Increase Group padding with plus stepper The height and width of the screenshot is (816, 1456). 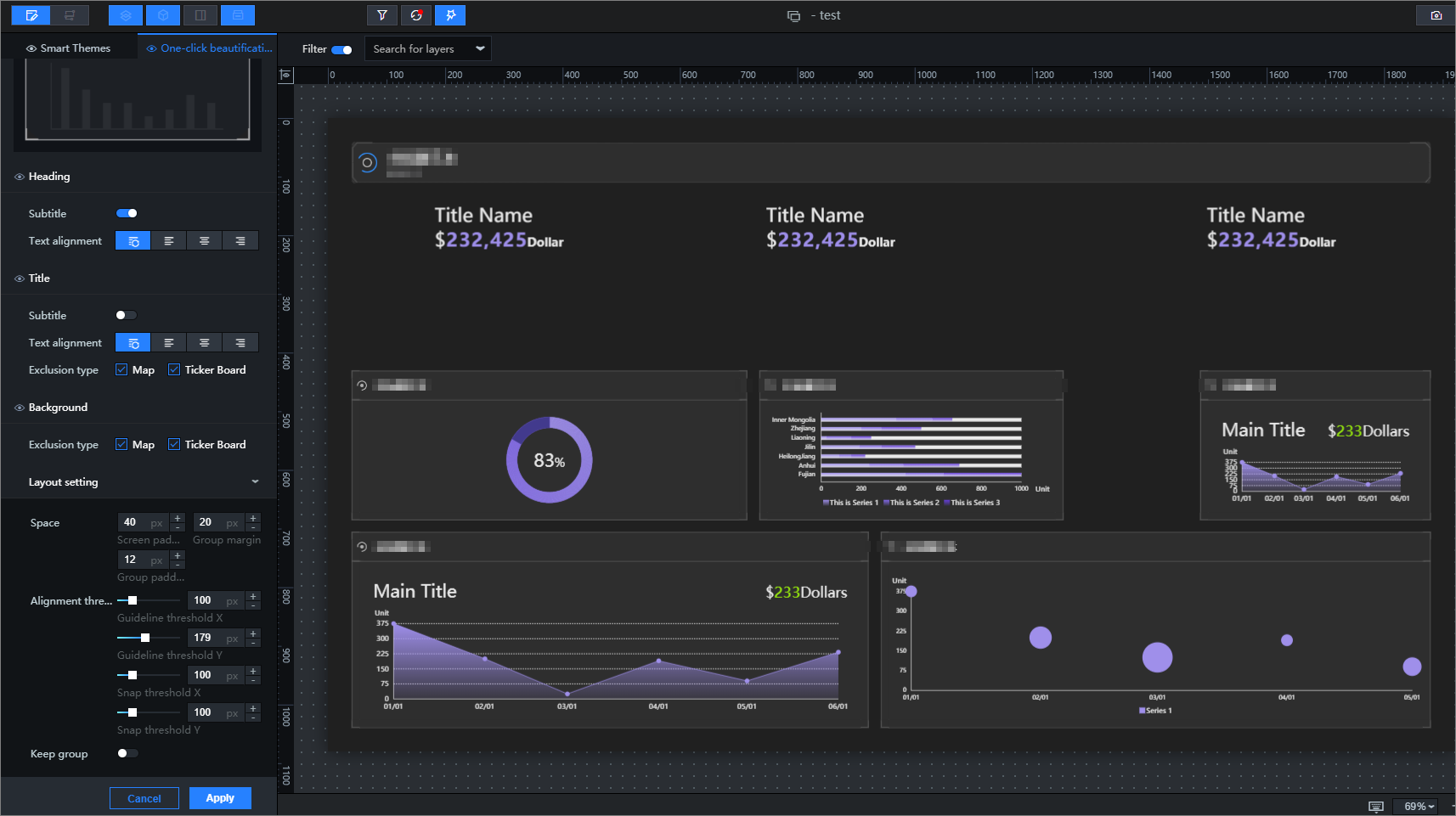tap(178, 555)
